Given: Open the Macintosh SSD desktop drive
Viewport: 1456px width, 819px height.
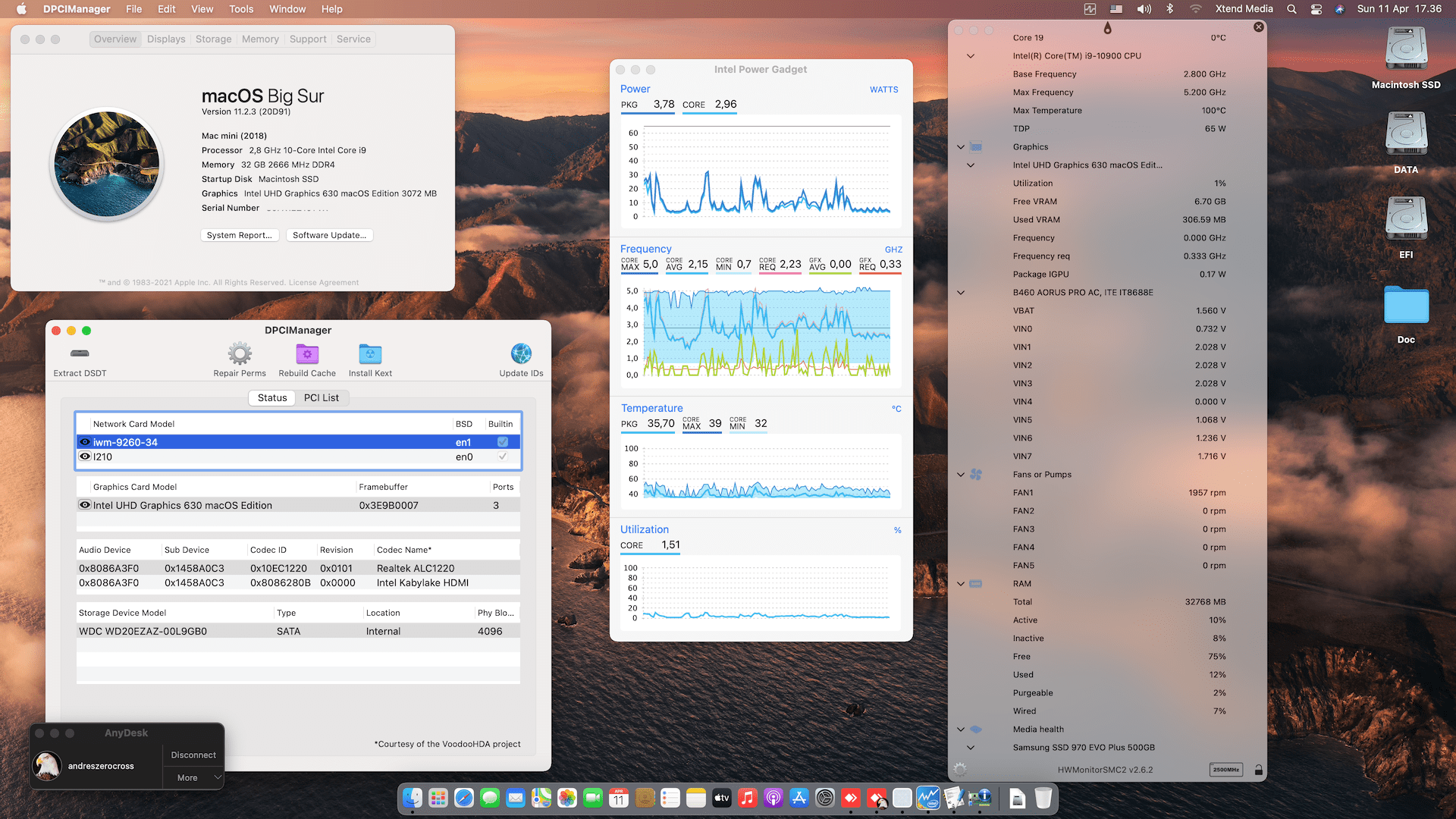Looking at the screenshot, I should tap(1406, 50).
